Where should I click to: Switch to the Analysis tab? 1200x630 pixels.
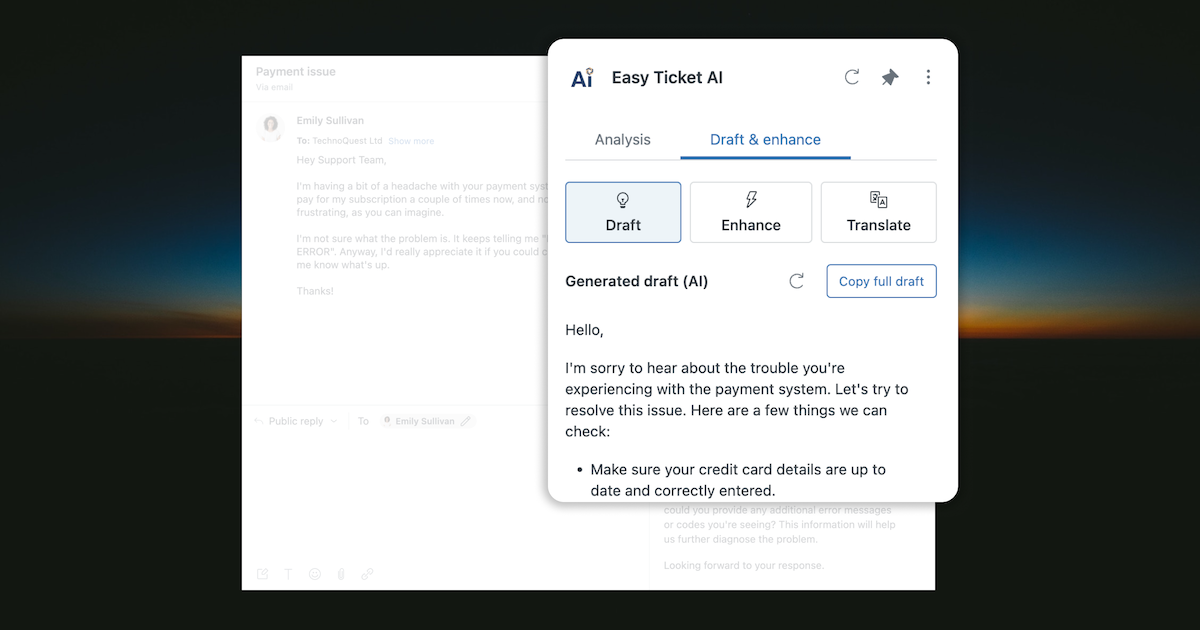pos(622,140)
